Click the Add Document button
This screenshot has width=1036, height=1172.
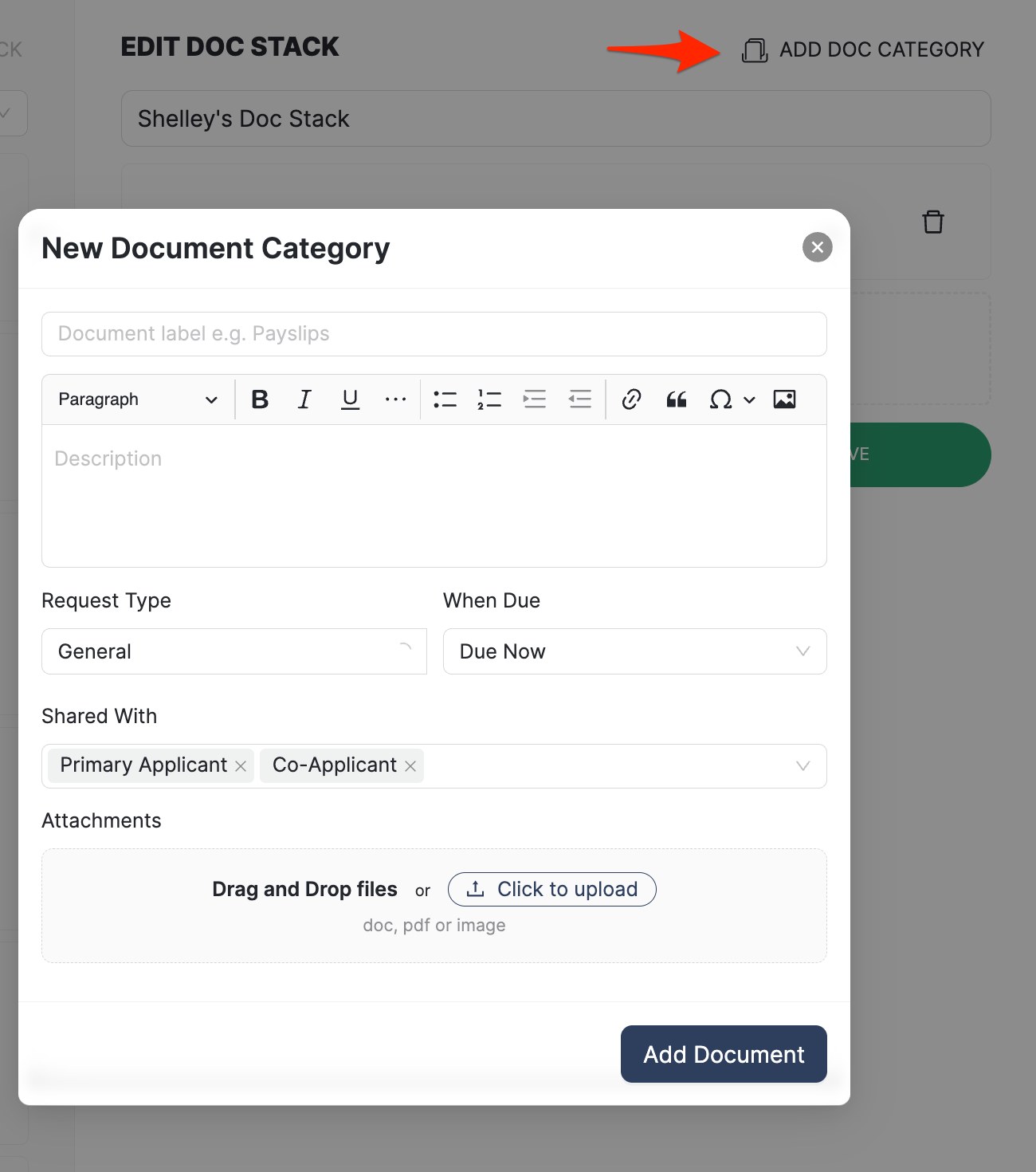(723, 1054)
